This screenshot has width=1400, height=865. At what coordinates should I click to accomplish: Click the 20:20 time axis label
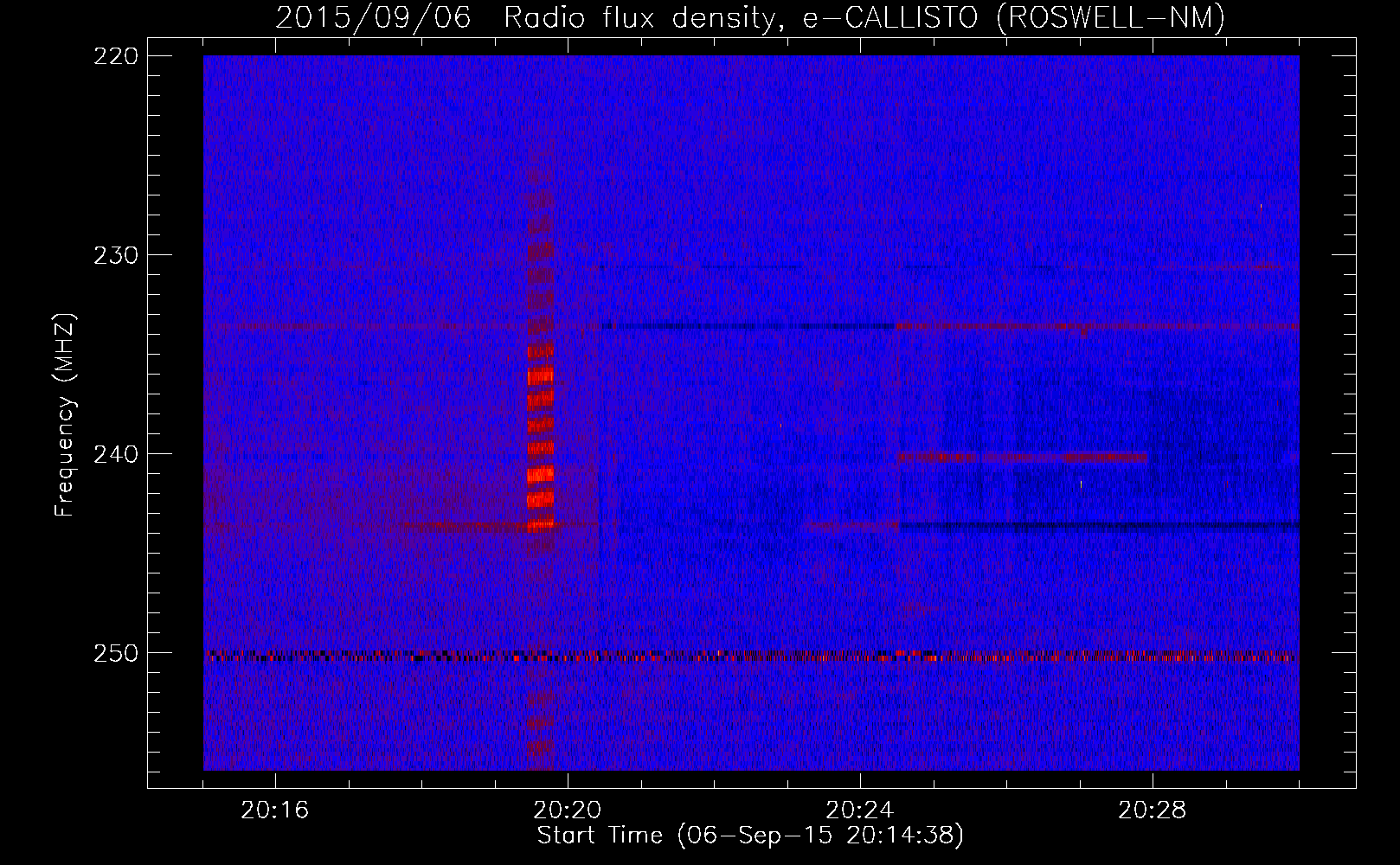click(x=568, y=811)
